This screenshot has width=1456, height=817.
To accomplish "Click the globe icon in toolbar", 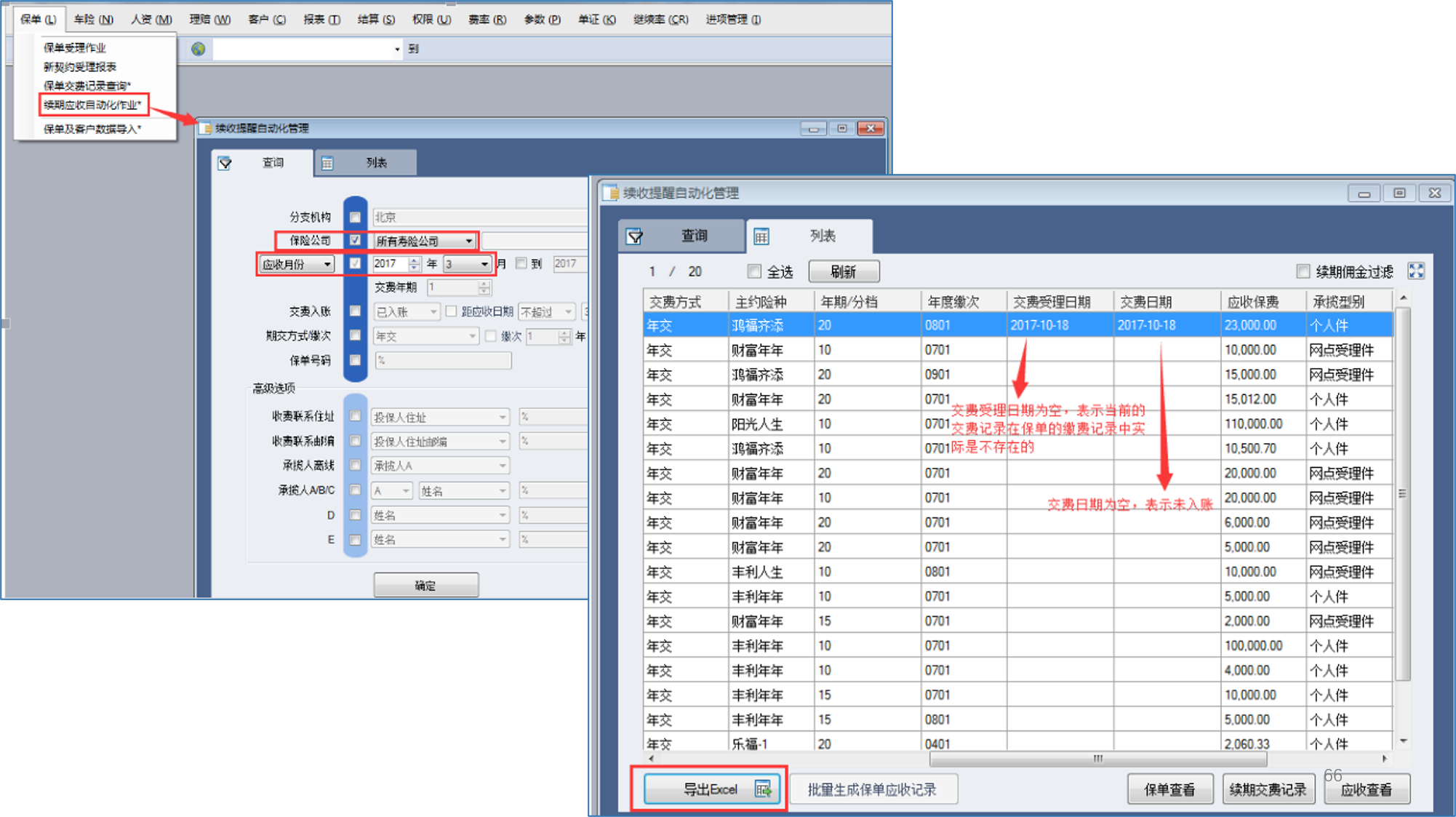I will coord(198,49).
